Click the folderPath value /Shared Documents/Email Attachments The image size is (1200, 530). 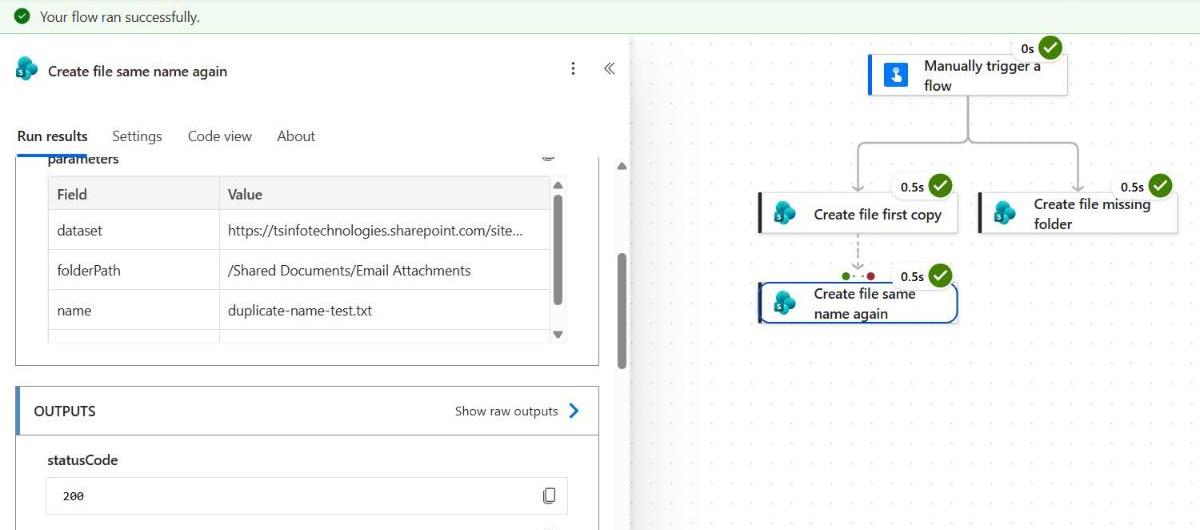coord(349,270)
